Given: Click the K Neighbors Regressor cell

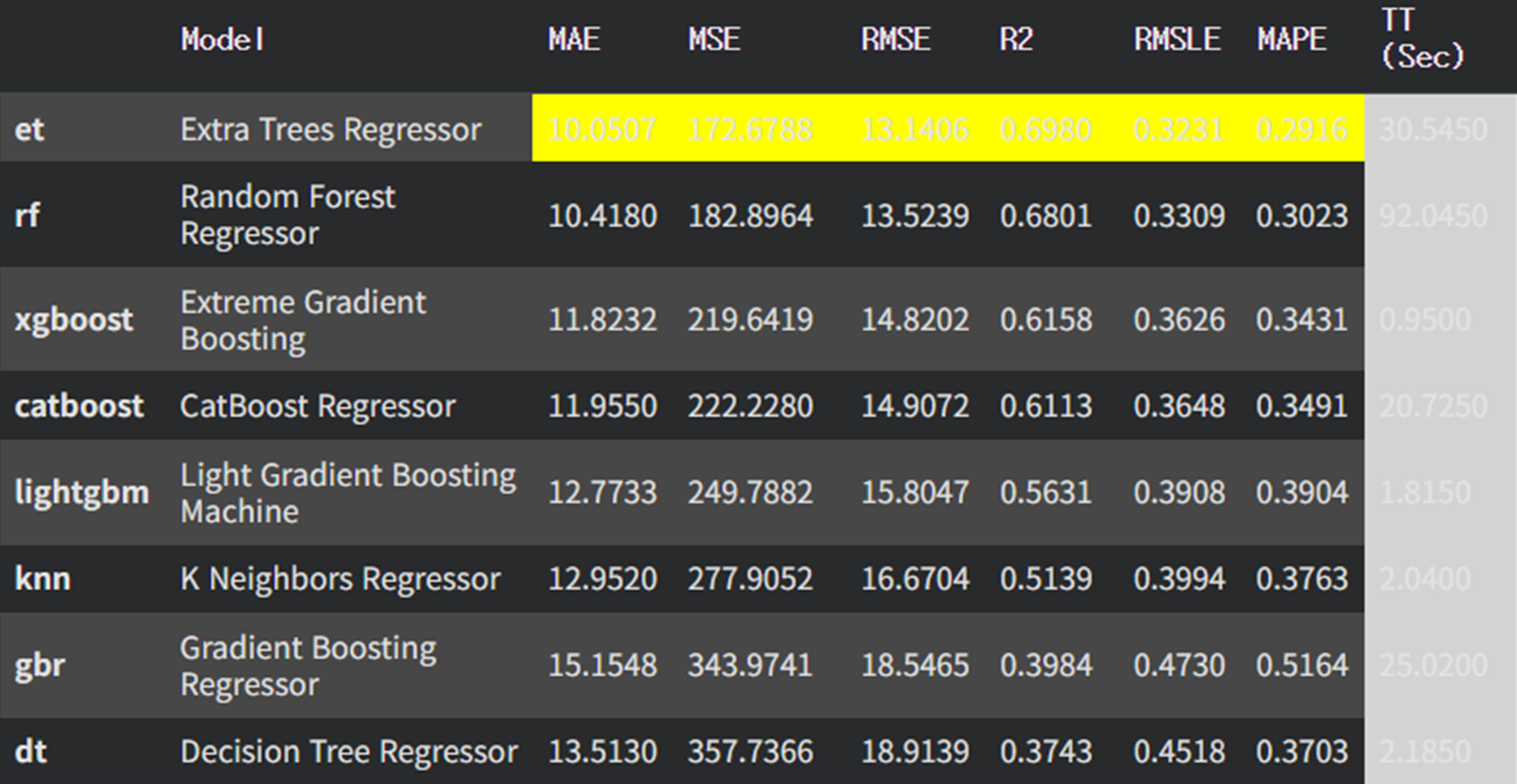Looking at the screenshot, I should coord(340,579).
